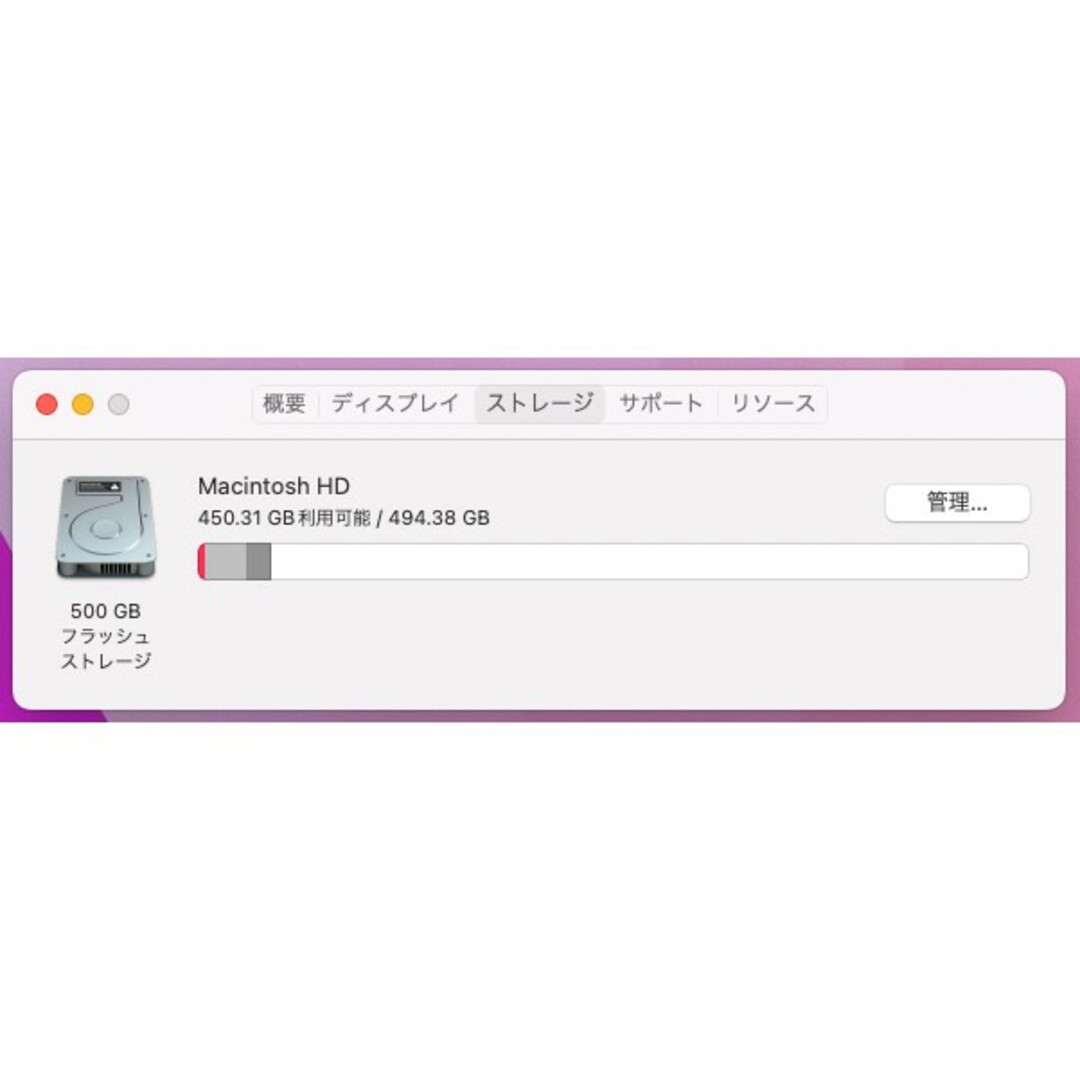Viewport: 1080px width, 1080px height.
Task: Close the window with red button
Action: [47, 404]
